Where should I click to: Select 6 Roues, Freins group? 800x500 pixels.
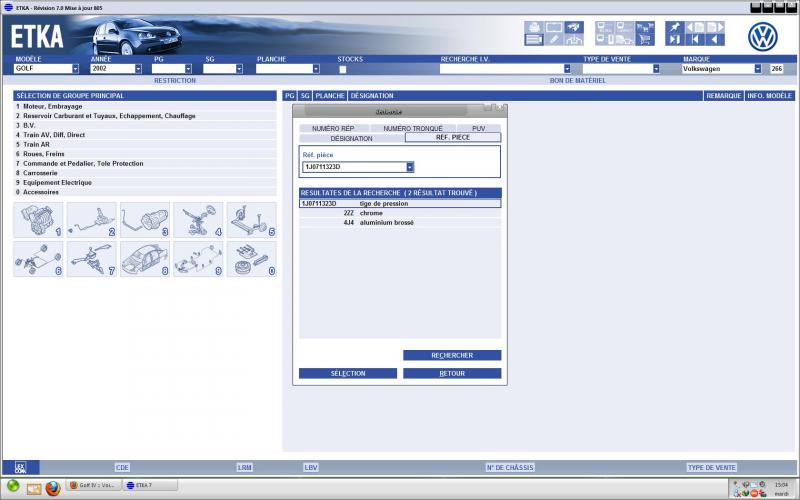click(x=145, y=154)
